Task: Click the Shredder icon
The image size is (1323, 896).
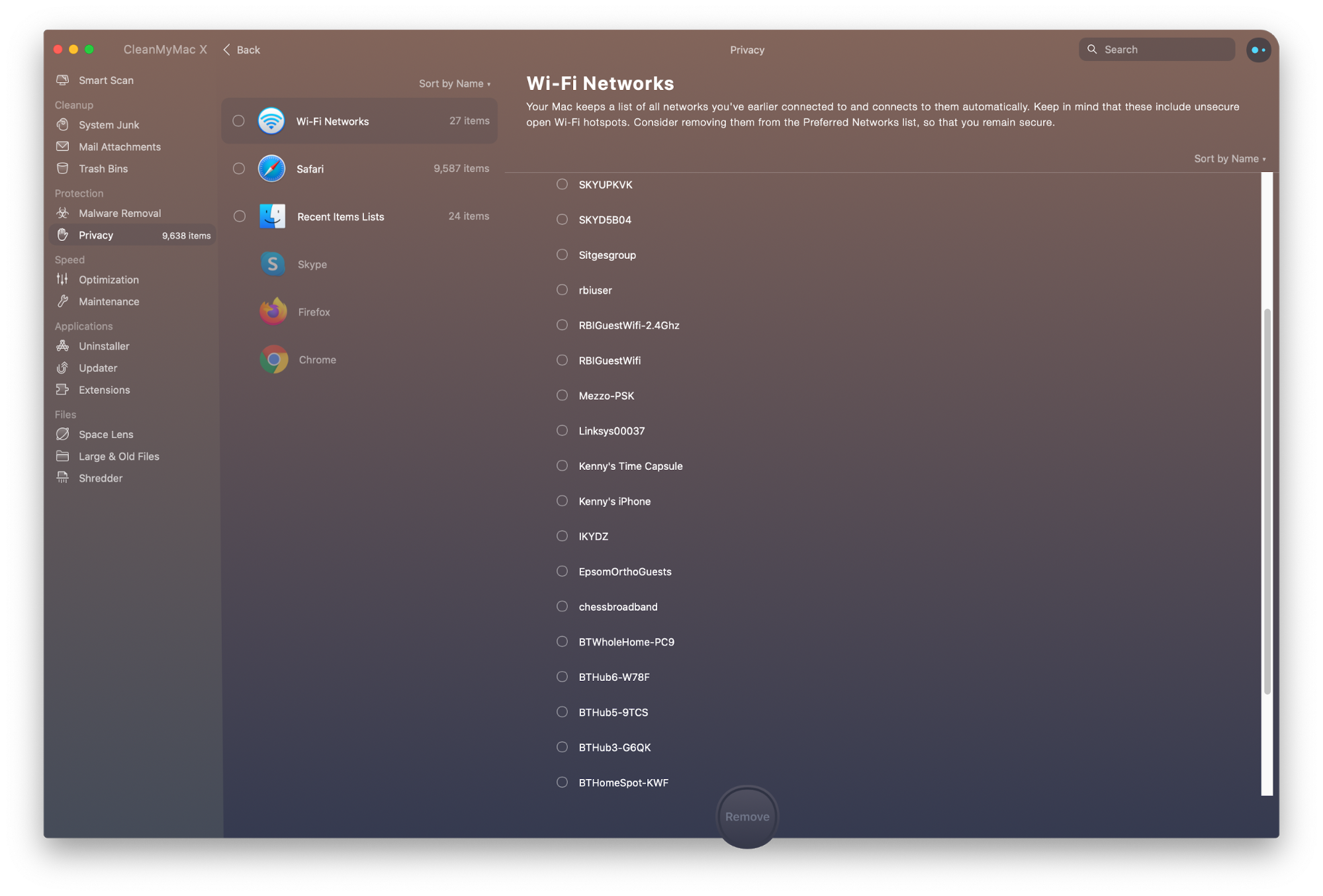Action: tap(63, 478)
